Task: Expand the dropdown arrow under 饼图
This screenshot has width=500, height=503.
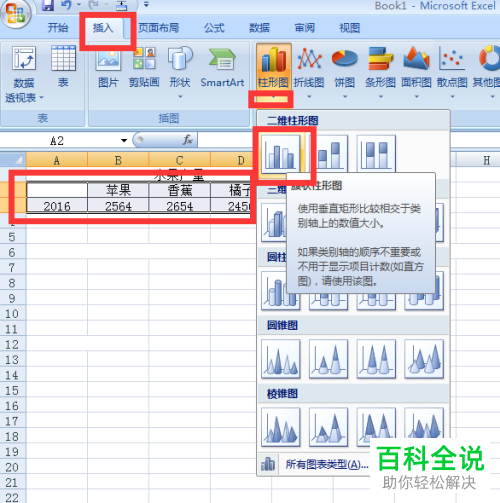Action: 345,97
